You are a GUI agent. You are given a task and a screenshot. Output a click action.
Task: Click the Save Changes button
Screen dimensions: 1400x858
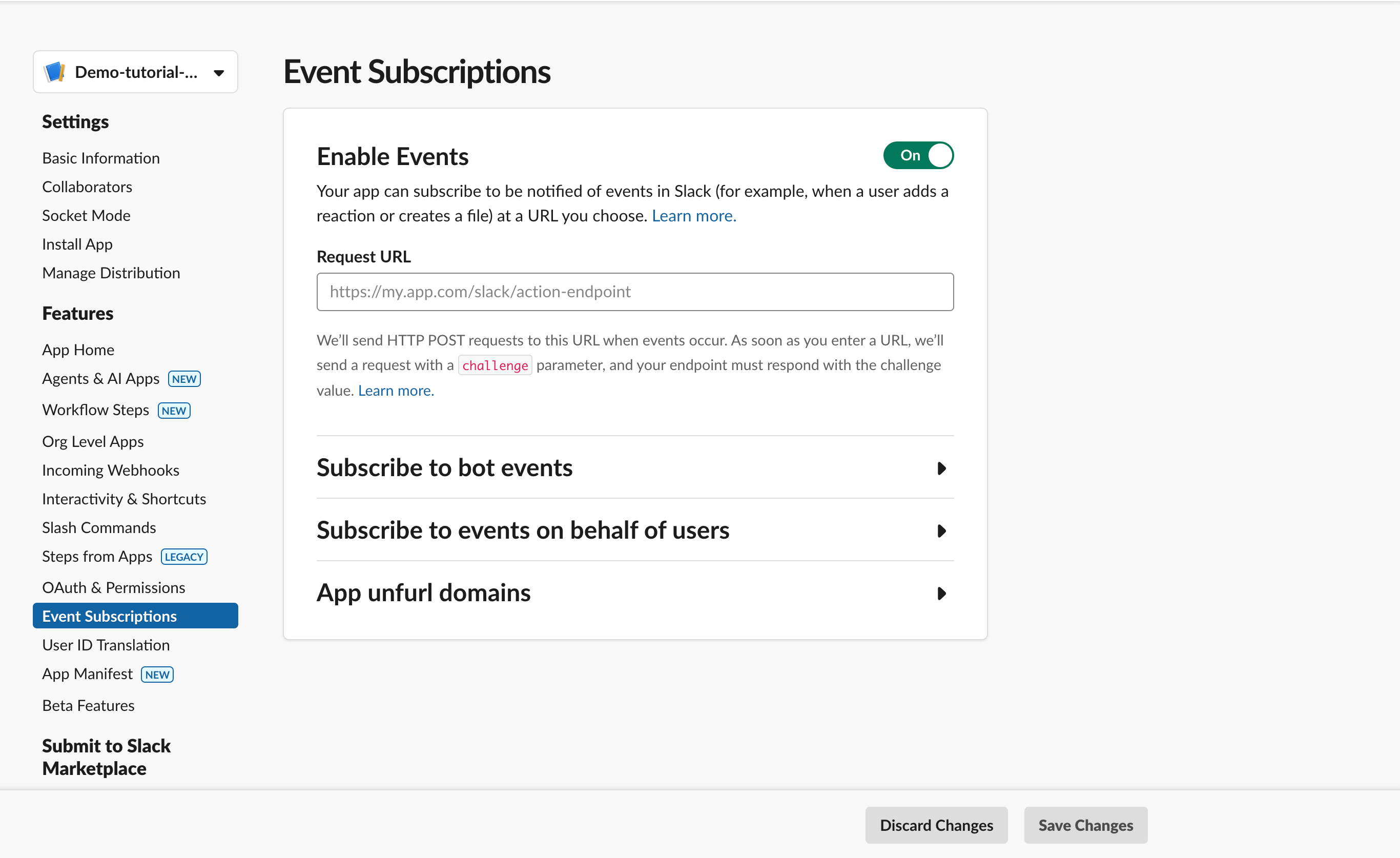1085,825
